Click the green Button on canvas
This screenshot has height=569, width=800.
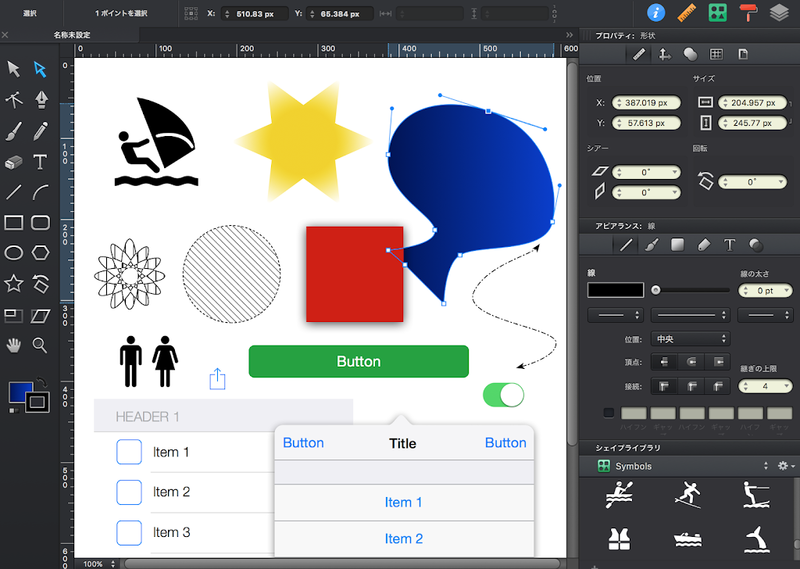pos(358,361)
